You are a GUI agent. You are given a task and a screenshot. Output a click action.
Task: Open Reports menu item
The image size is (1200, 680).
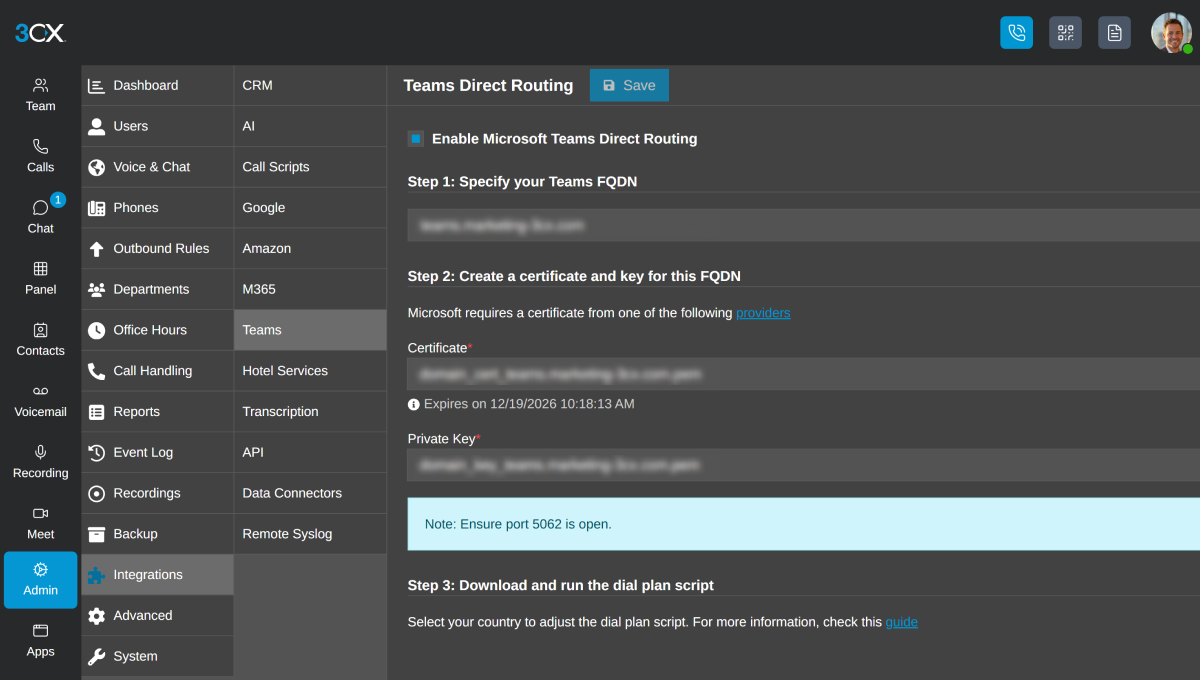coord(157,412)
